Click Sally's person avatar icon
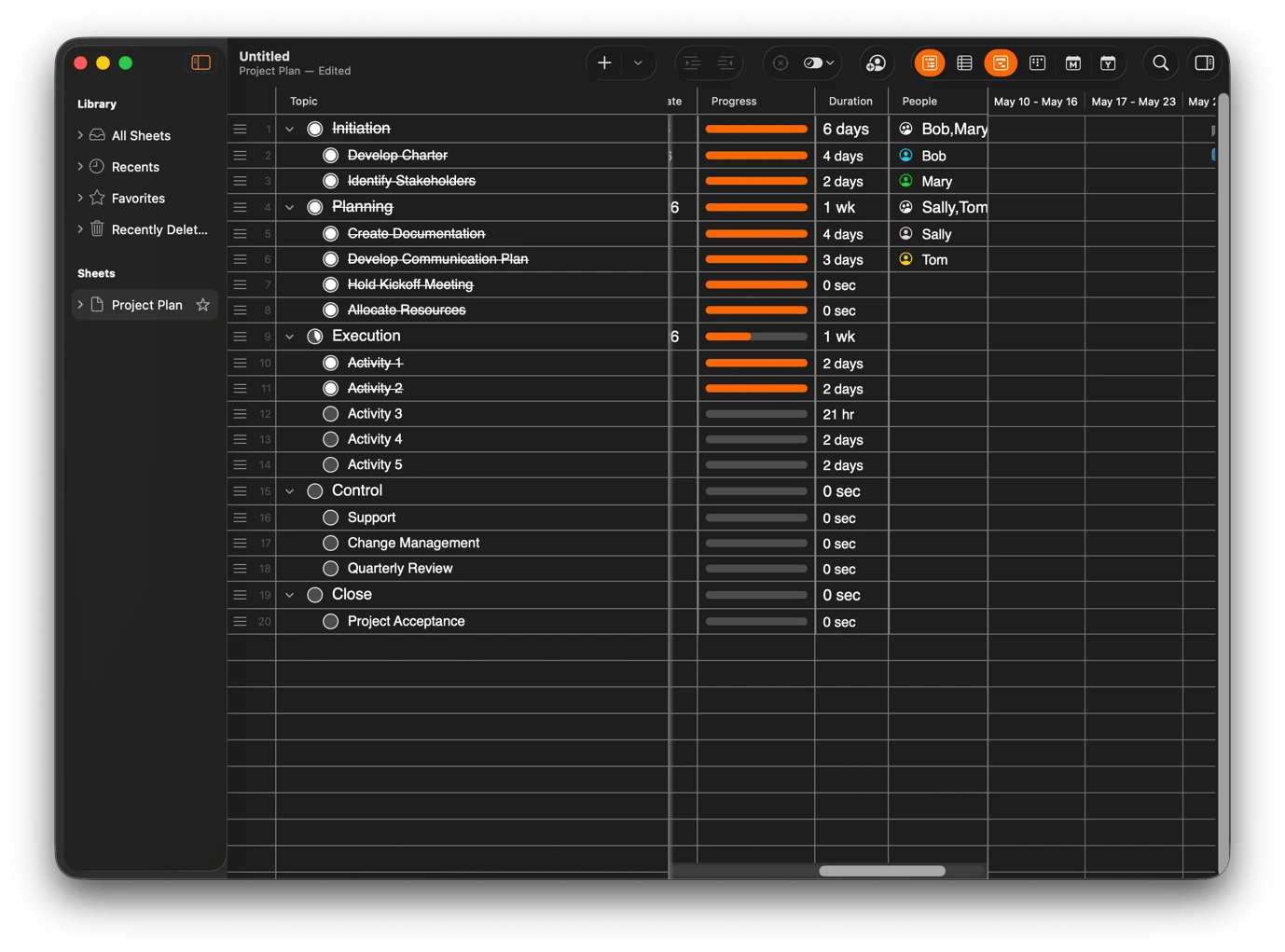The width and height of the screenshot is (1285, 952). pyautogui.click(x=905, y=233)
